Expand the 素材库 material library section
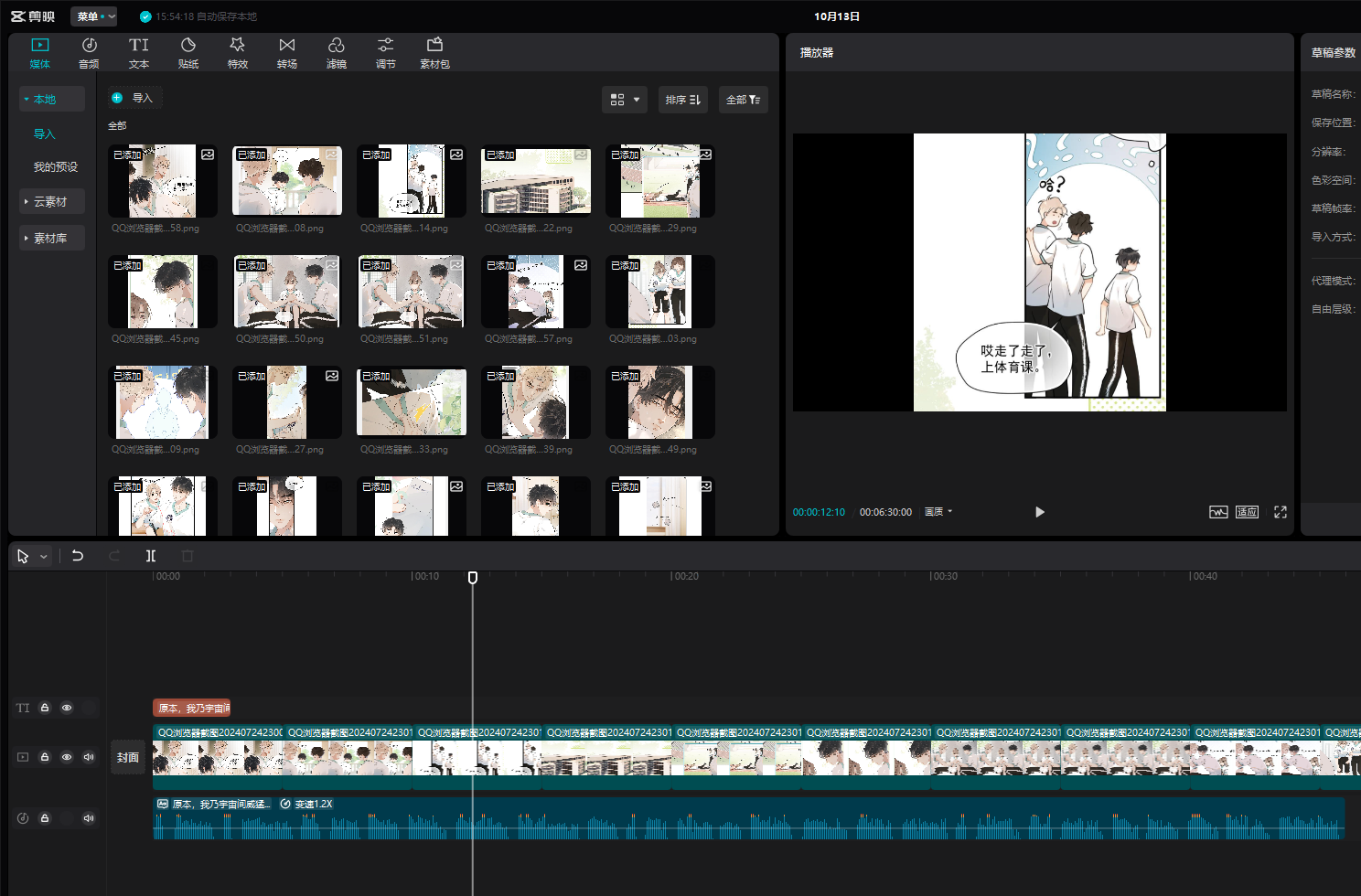The height and width of the screenshot is (896, 1361). [x=52, y=238]
